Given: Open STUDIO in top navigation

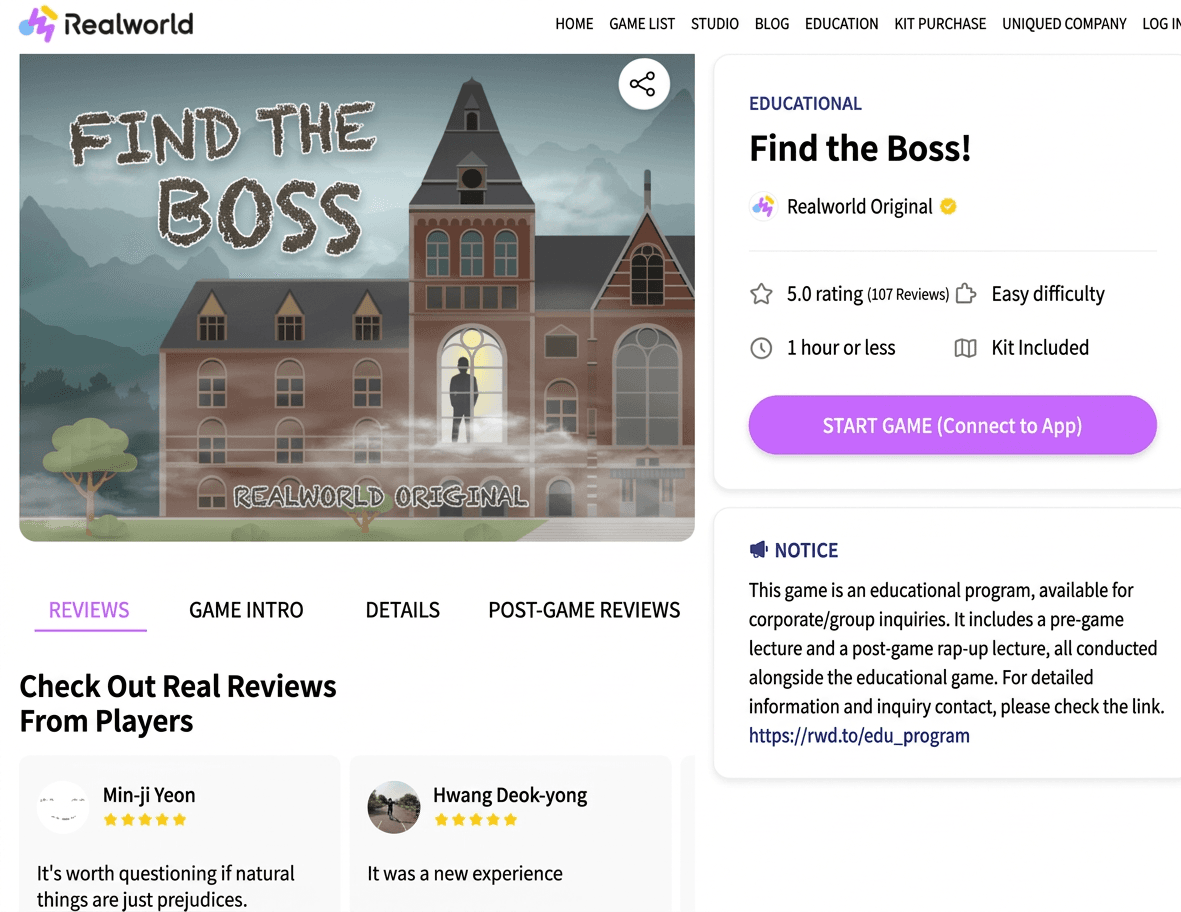Looking at the screenshot, I should coord(715,24).
